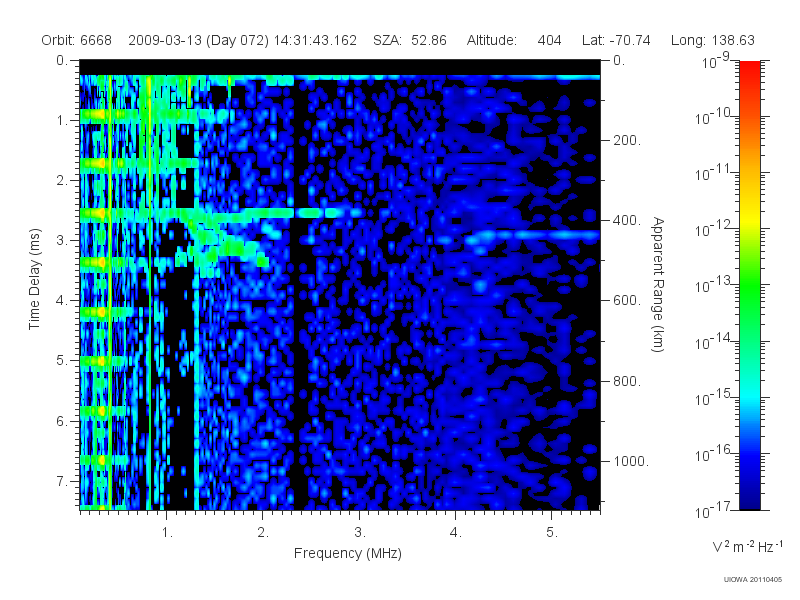The image size is (800, 600).
Task: Click the colorbar label '10⁻¹⁴'
Action: point(714,341)
